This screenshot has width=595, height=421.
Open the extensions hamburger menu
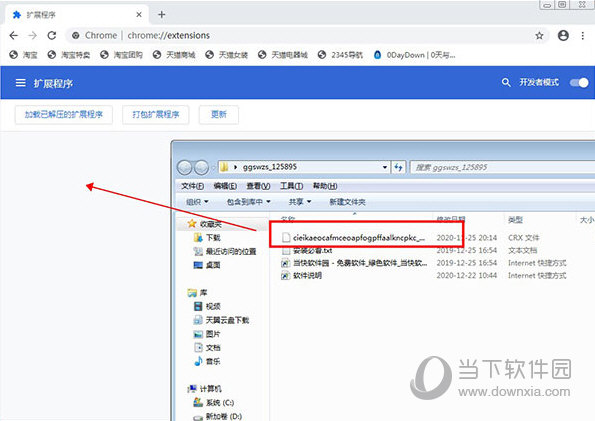coord(20,83)
